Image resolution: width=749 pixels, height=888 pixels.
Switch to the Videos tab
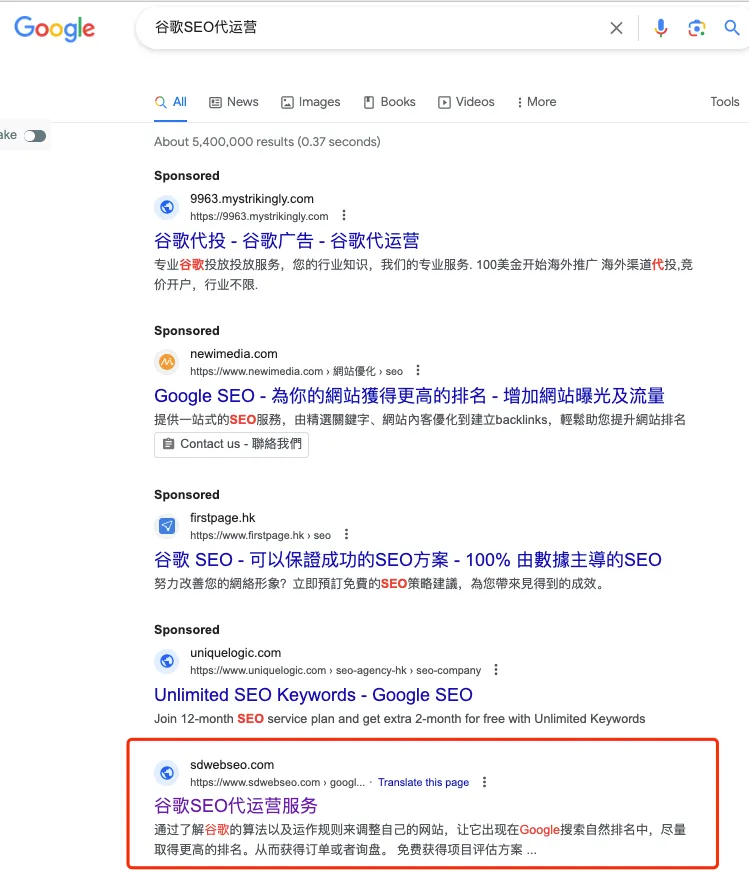(466, 102)
